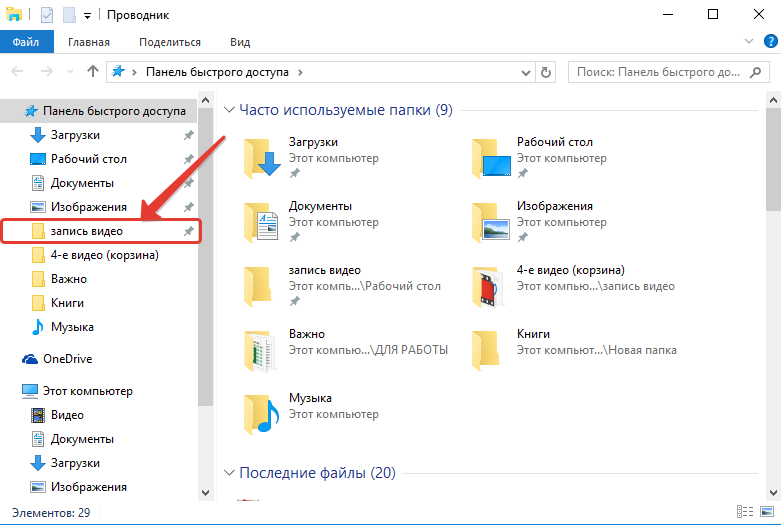
Task: Expand the ribbon with chevron arrow
Action: tap(749, 41)
